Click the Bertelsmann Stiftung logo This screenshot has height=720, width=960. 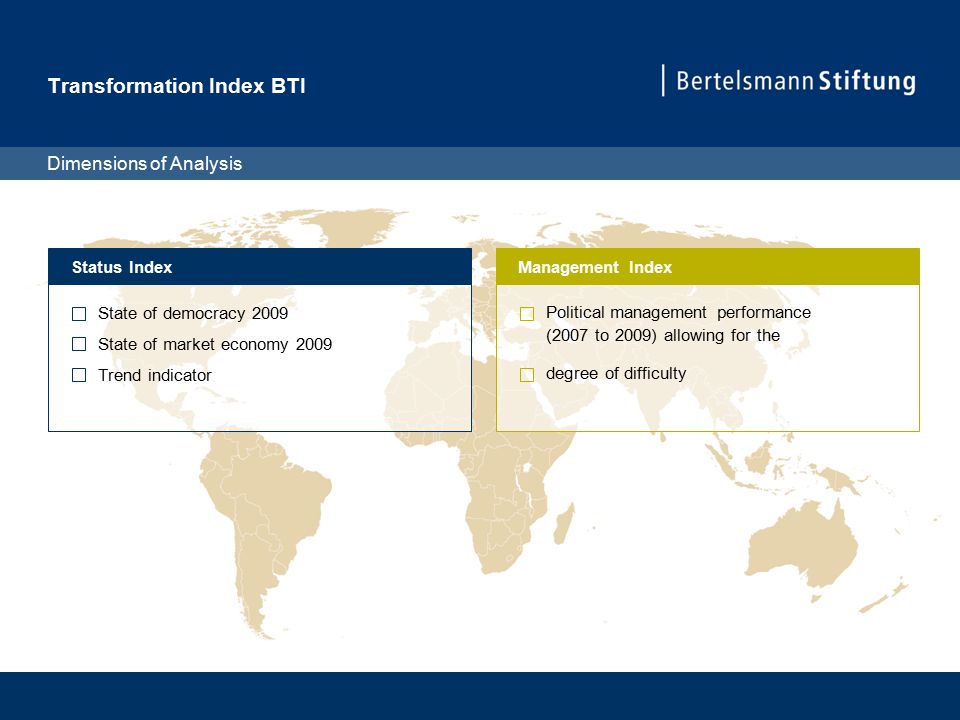(x=796, y=81)
